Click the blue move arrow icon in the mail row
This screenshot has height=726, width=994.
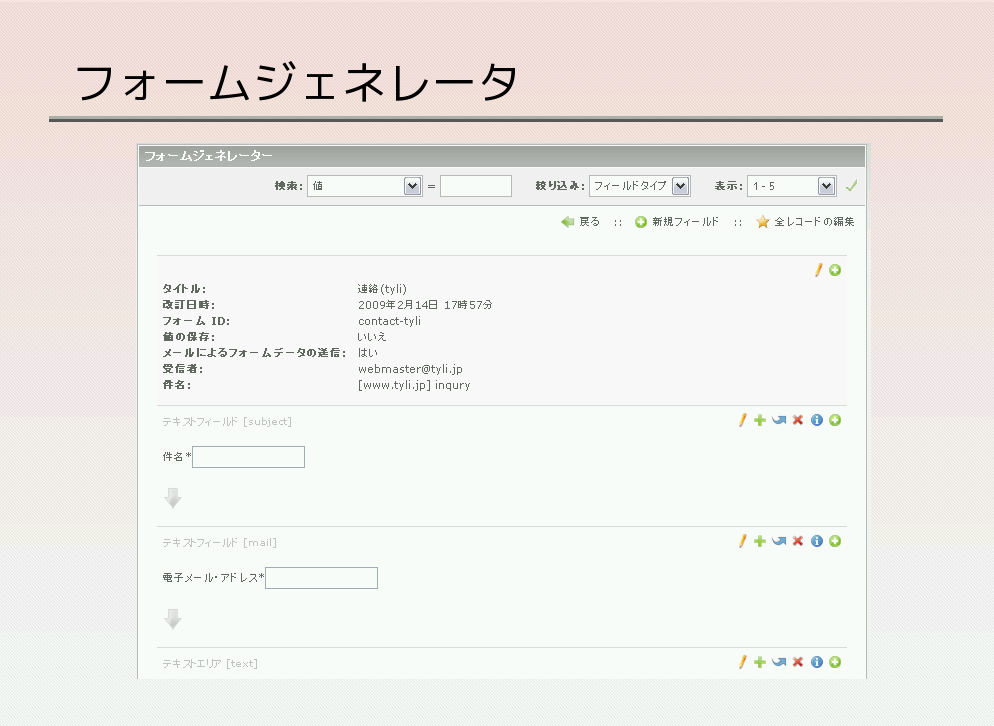coord(779,541)
